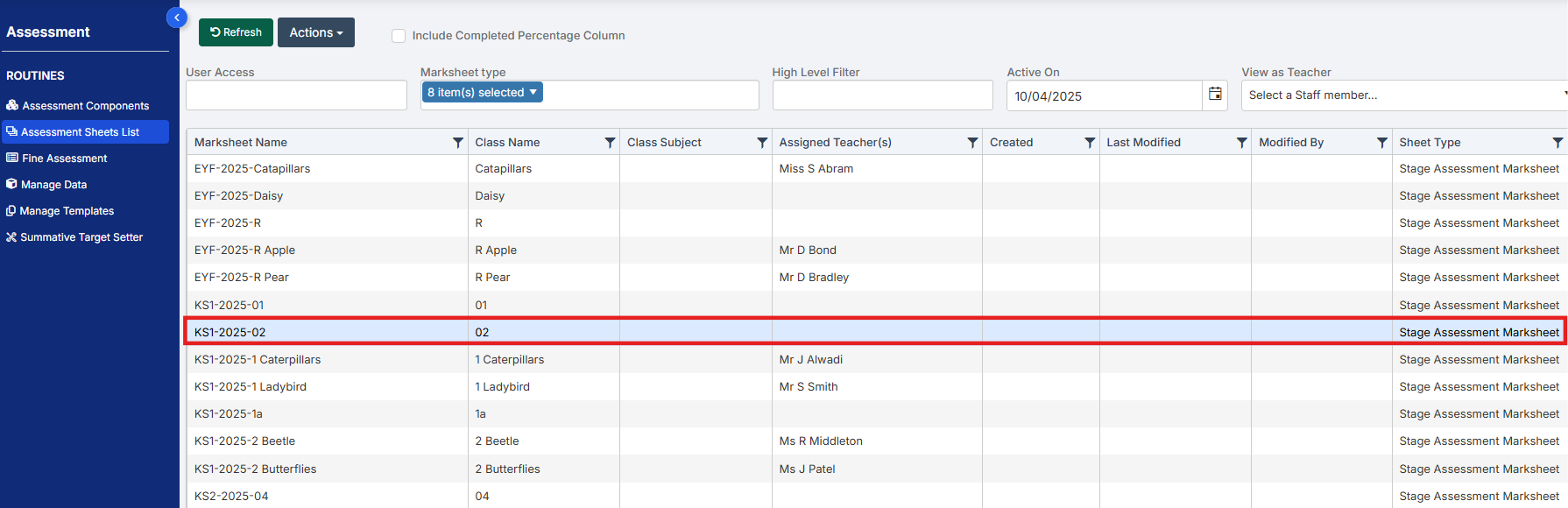1568x508 pixels.
Task: Click filter icon on Created column
Action: pyautogui.click(x=1090, y=143)
